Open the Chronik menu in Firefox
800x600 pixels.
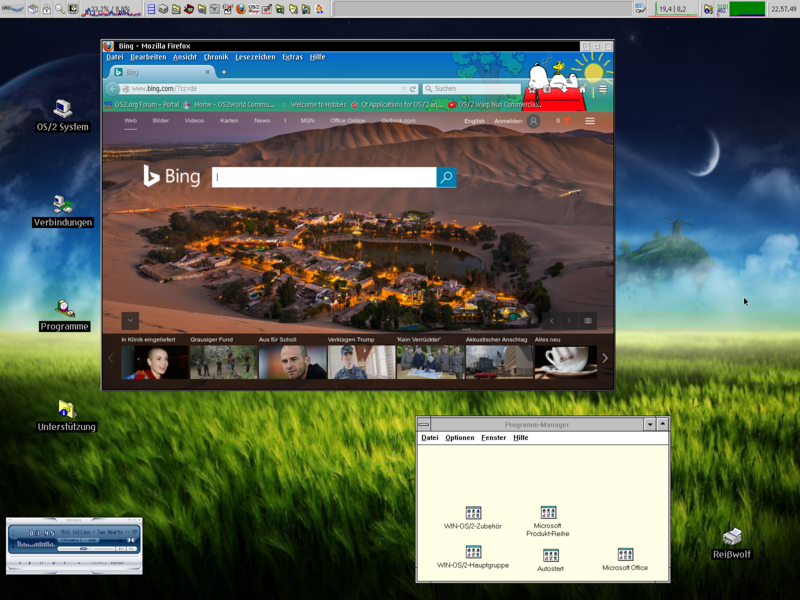tap(216, 57)
